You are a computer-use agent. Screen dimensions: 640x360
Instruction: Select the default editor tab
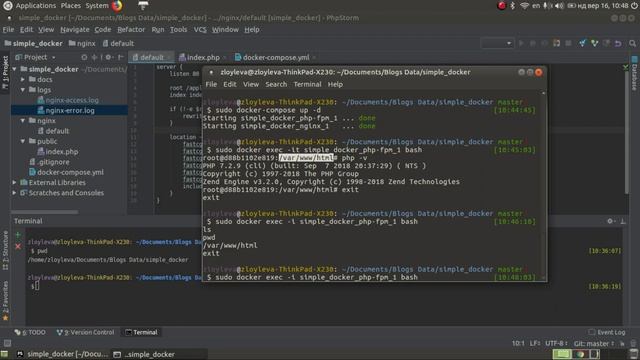point(151,58)
